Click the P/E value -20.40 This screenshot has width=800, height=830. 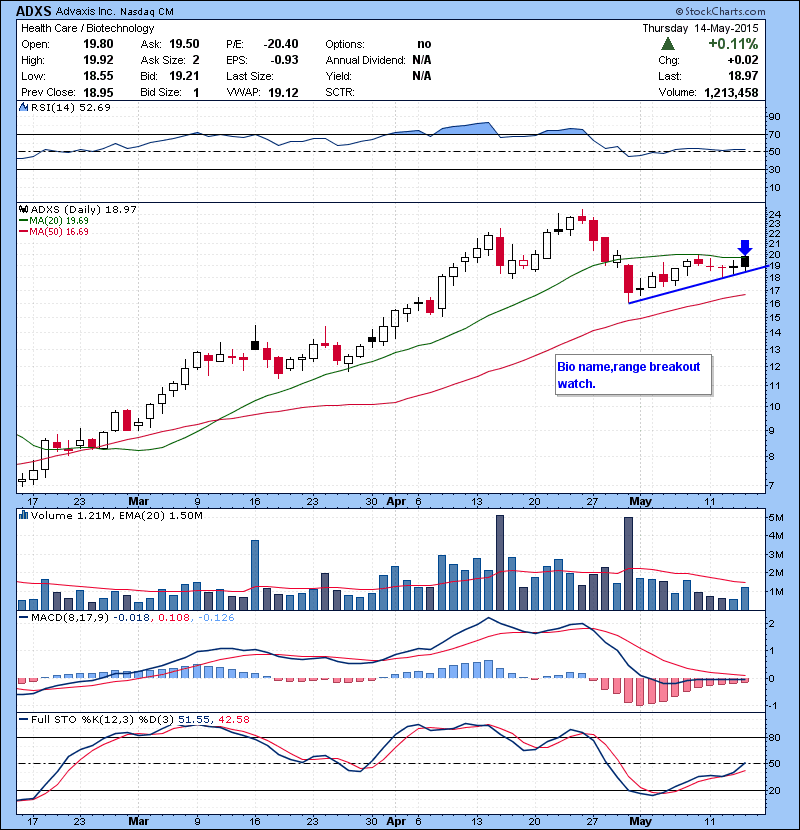[281, 44]
